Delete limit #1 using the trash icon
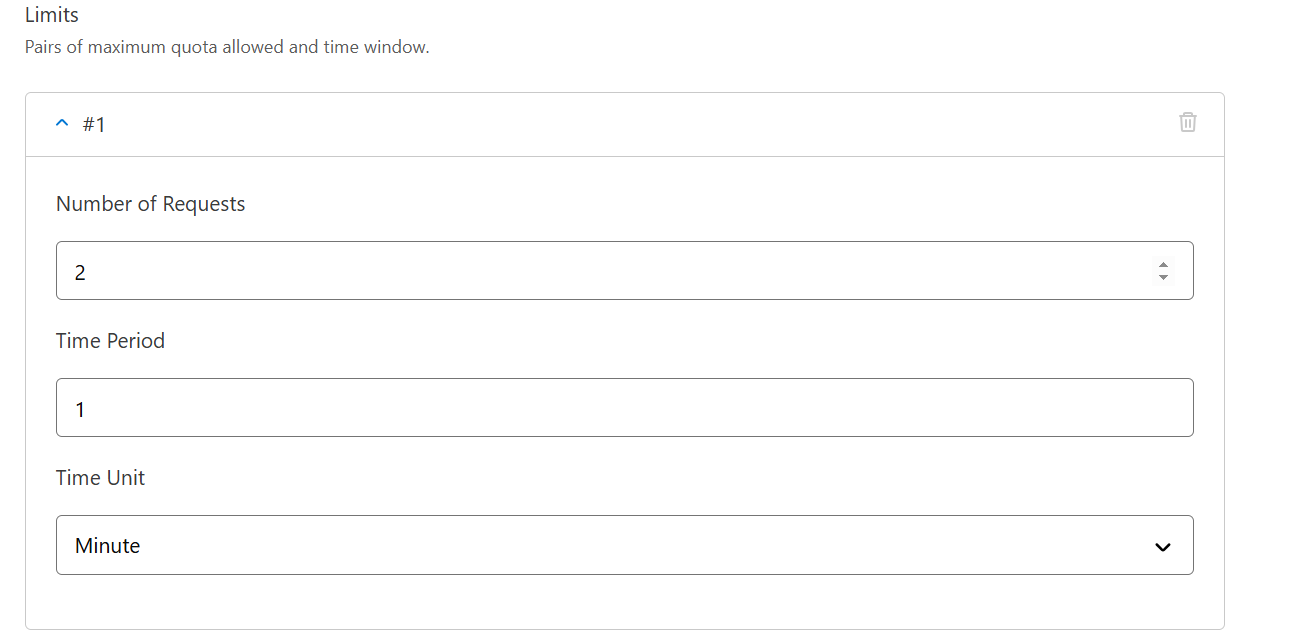The height and width of the screenshot is (643, 1296). tap(1187, 123)
